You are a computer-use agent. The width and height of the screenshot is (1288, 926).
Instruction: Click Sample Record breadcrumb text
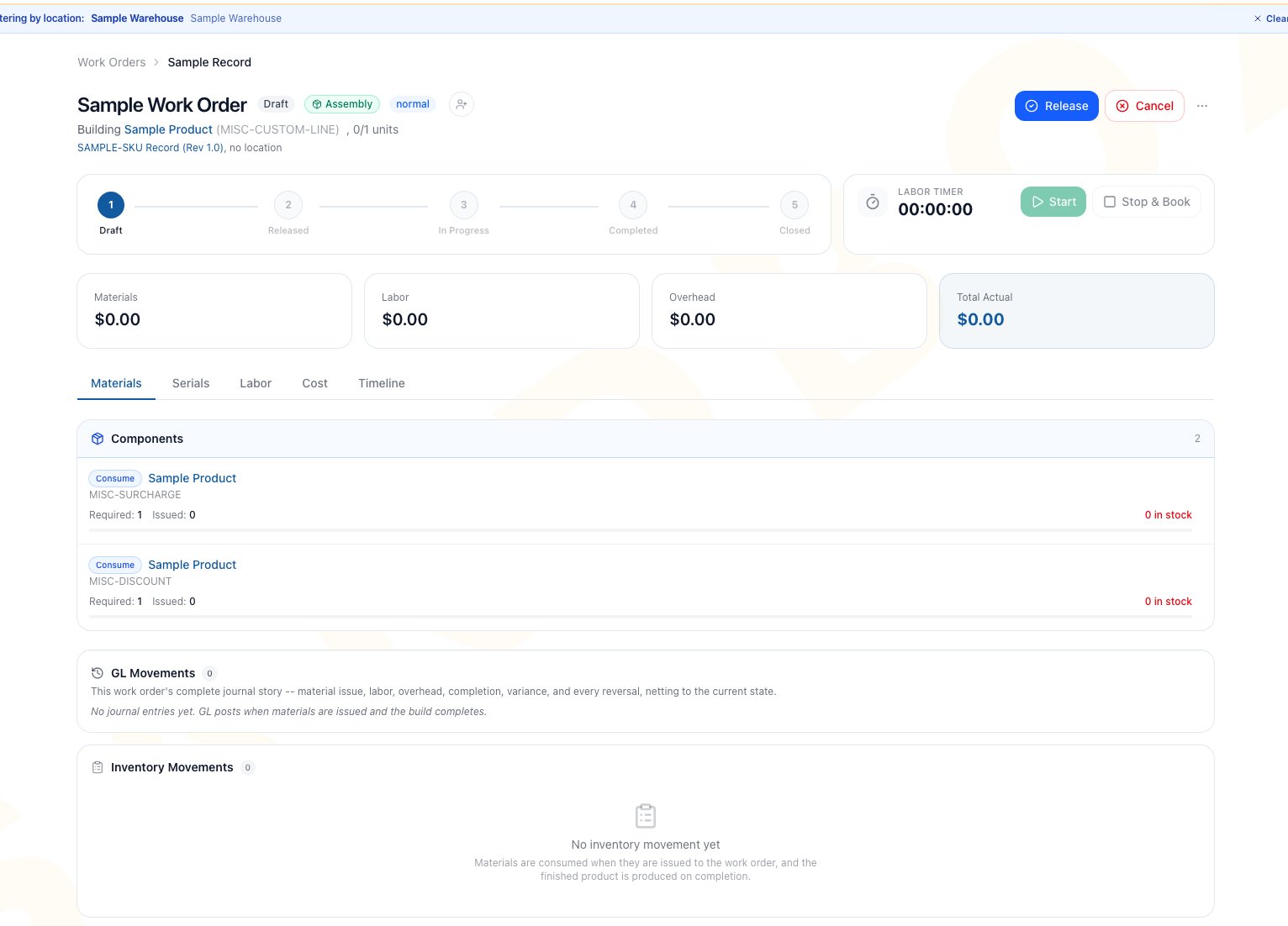pyautogui.click(x=209, y=62)
